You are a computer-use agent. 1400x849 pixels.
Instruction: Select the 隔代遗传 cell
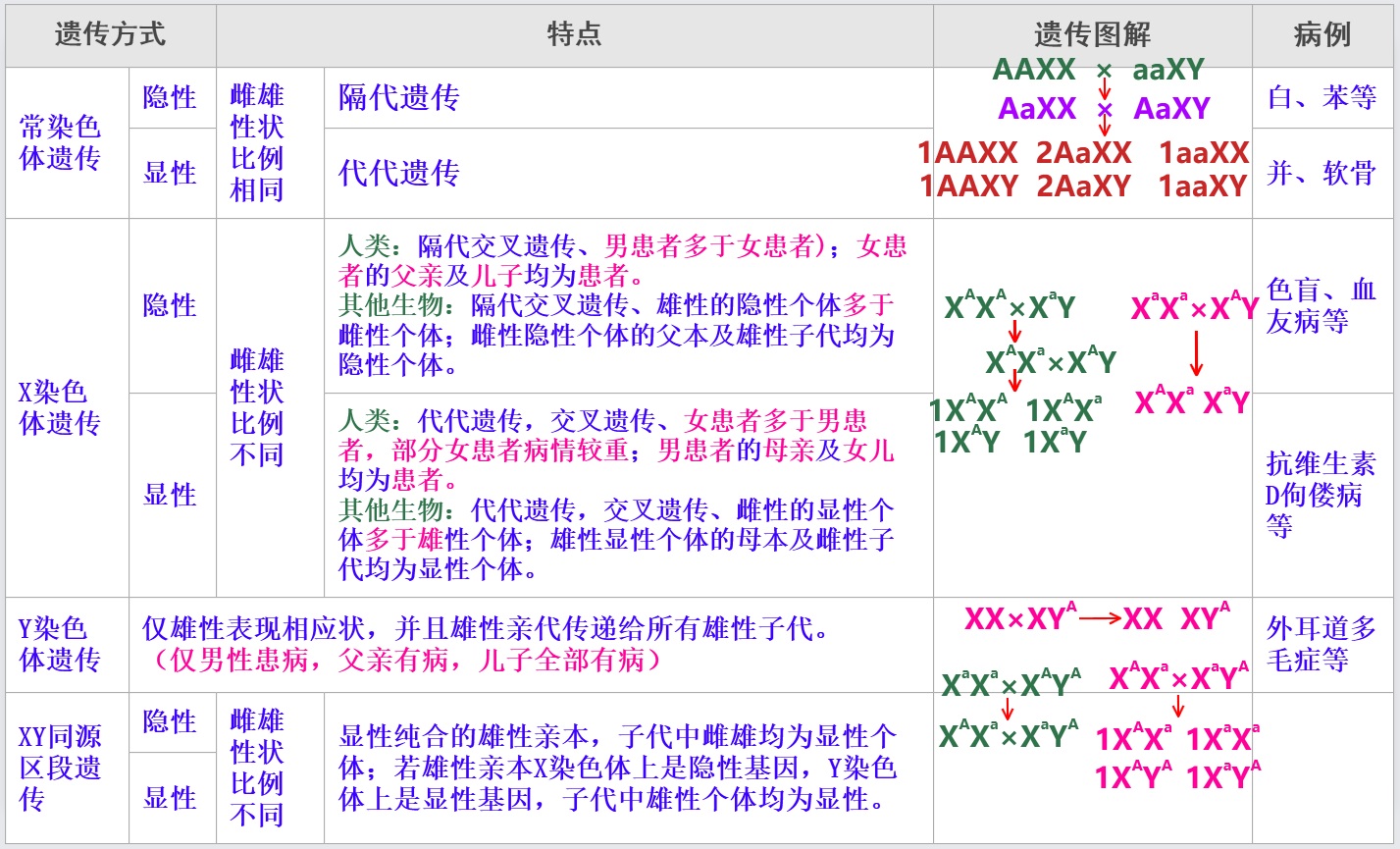(x=398, y=97)
